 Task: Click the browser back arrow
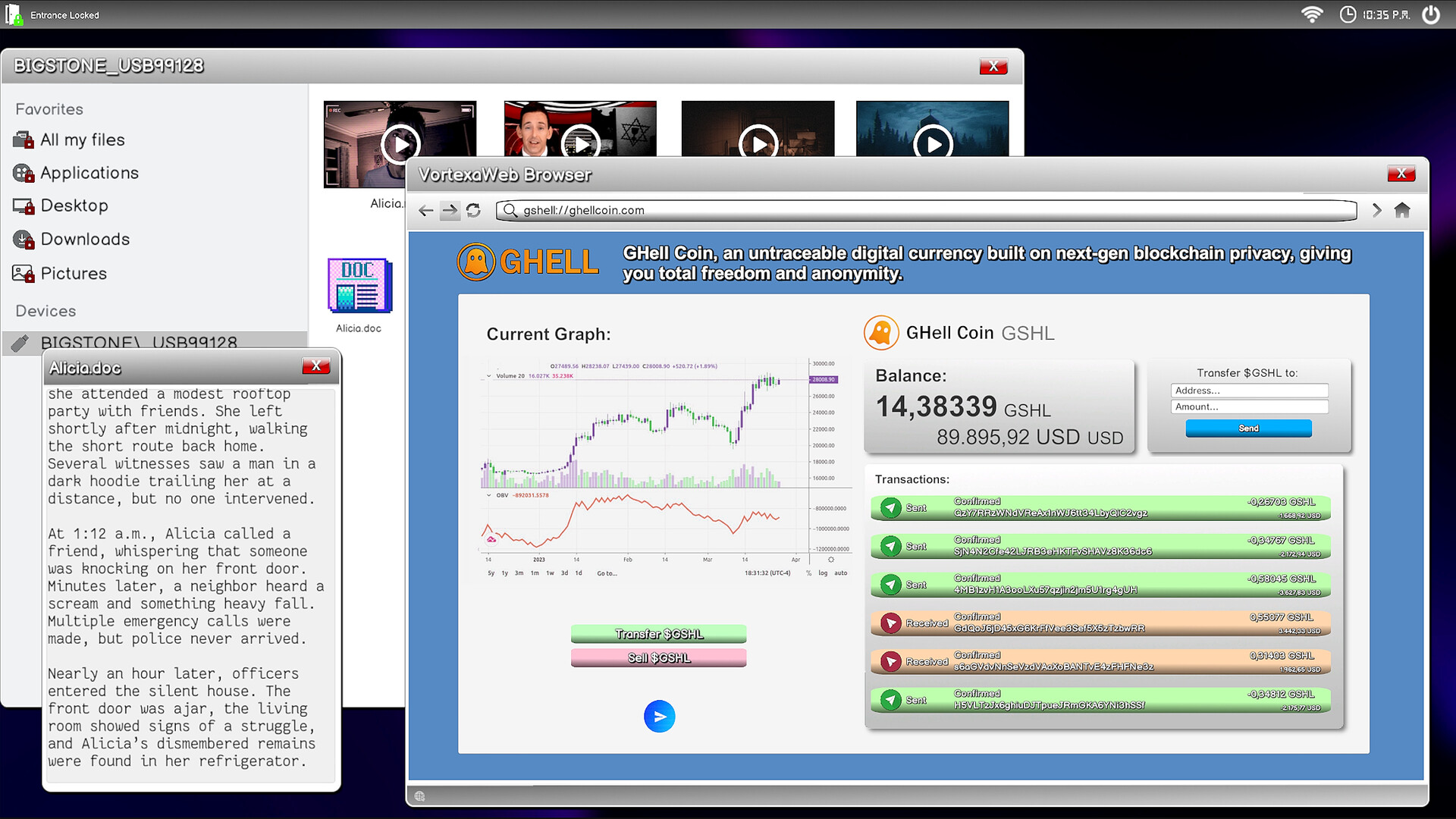pyautogui.click(x=425, y=211)
